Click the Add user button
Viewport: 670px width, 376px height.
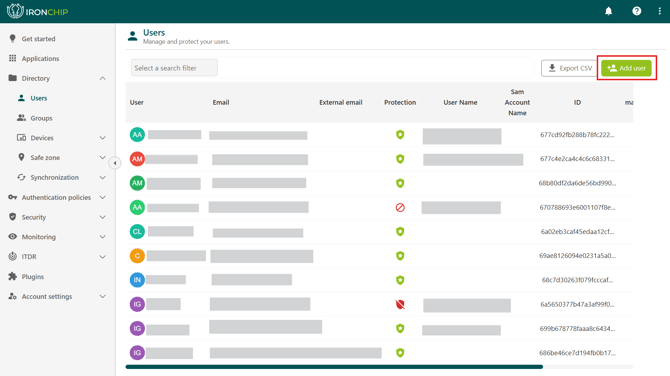626,68
